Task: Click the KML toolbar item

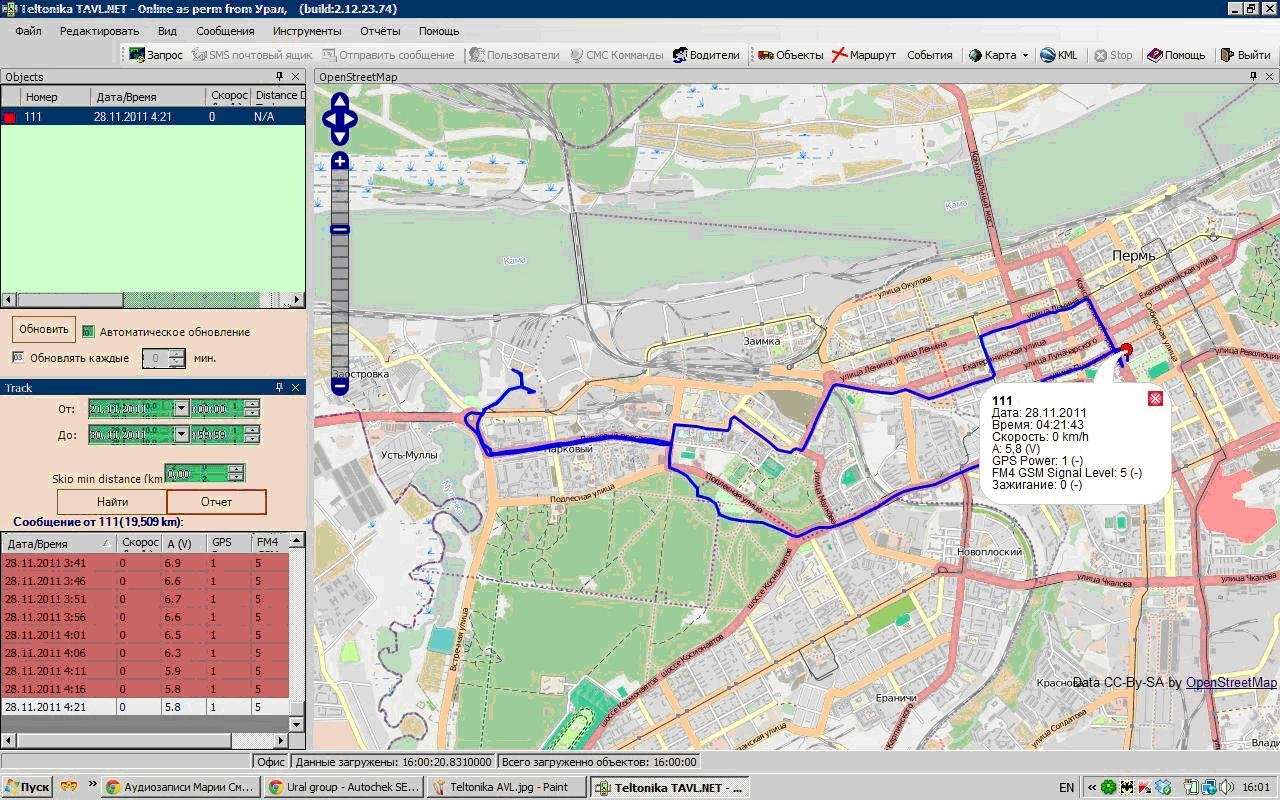Action: [x=1059, y=55]
